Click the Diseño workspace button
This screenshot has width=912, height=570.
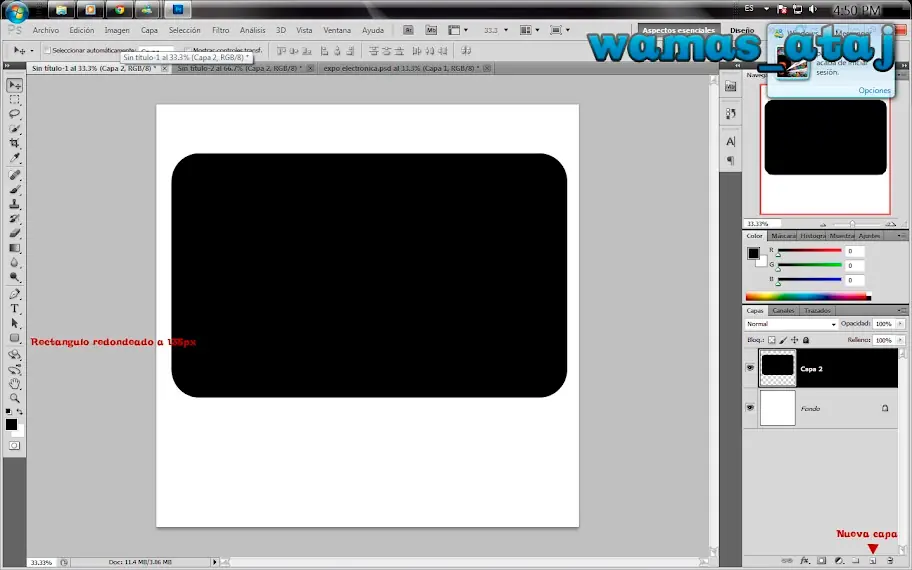742,30
